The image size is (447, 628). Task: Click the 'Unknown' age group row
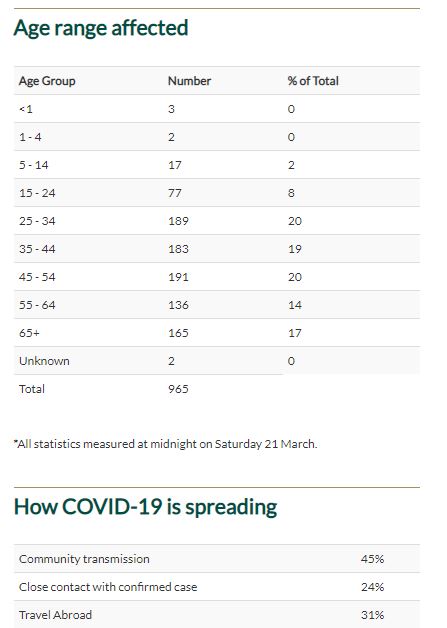coord(217,361)
